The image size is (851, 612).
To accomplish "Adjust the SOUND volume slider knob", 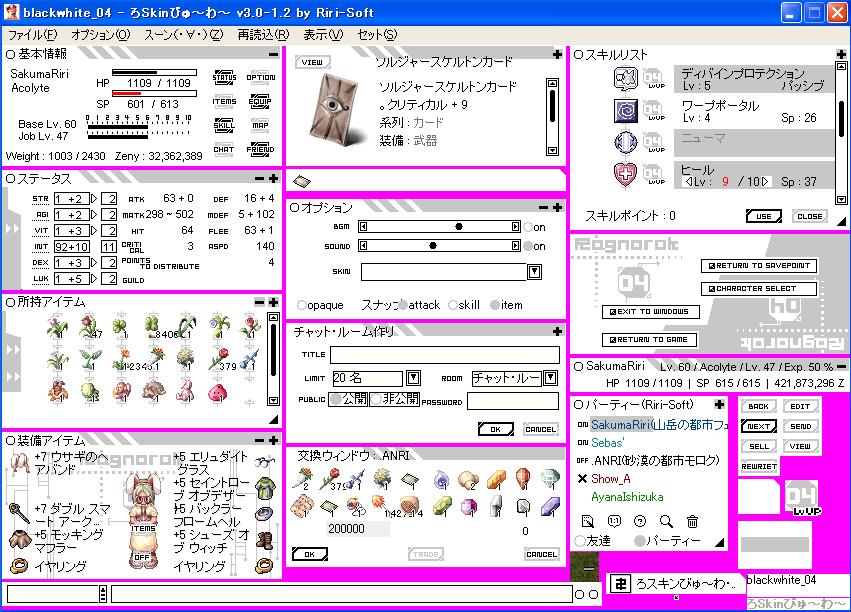I will click(x=433, y=246).
